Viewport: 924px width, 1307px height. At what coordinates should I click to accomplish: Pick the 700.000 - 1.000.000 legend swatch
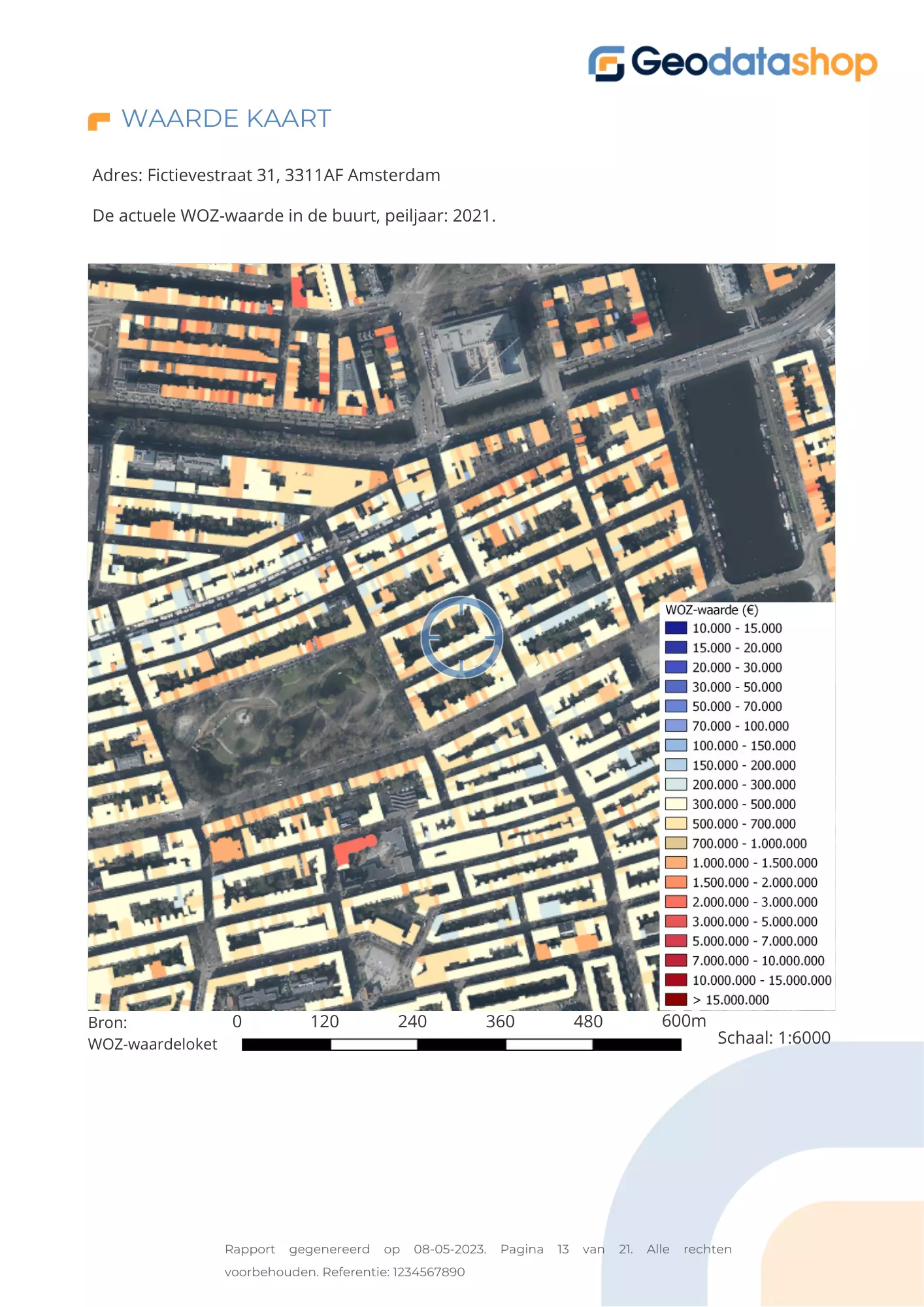coord(676,844)
